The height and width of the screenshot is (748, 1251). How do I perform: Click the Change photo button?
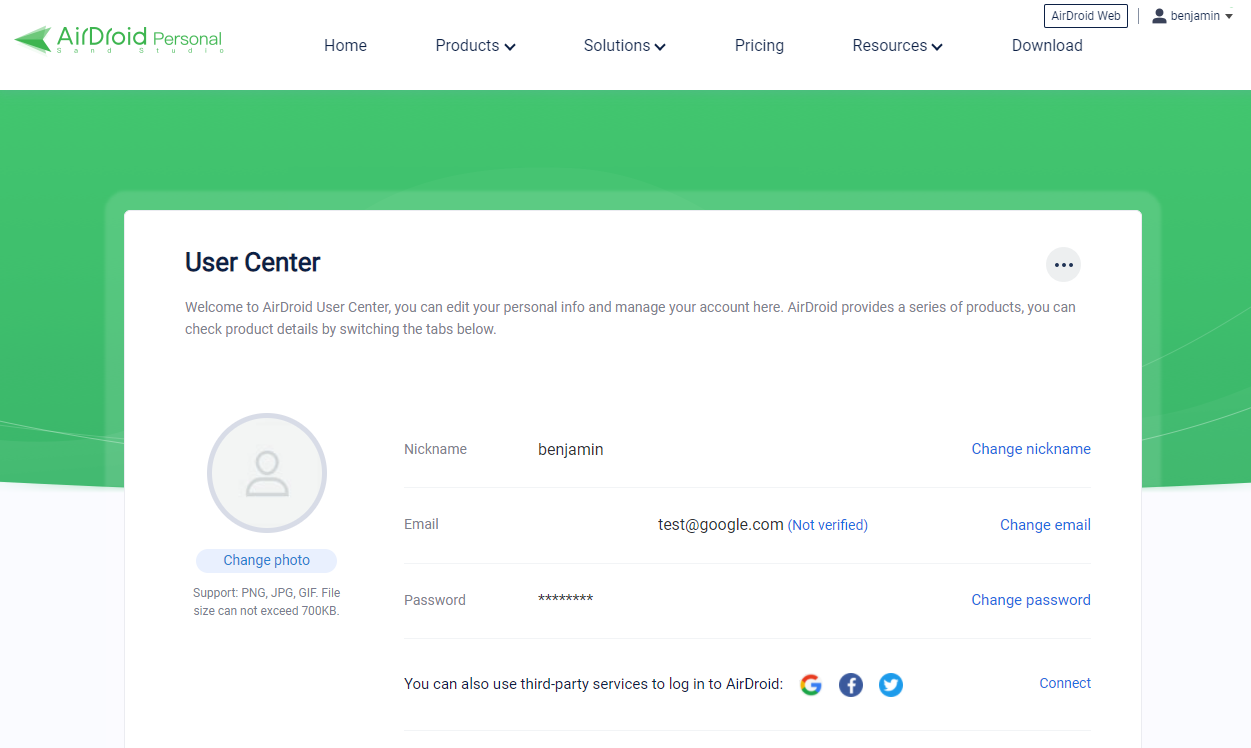click(266, 560)
